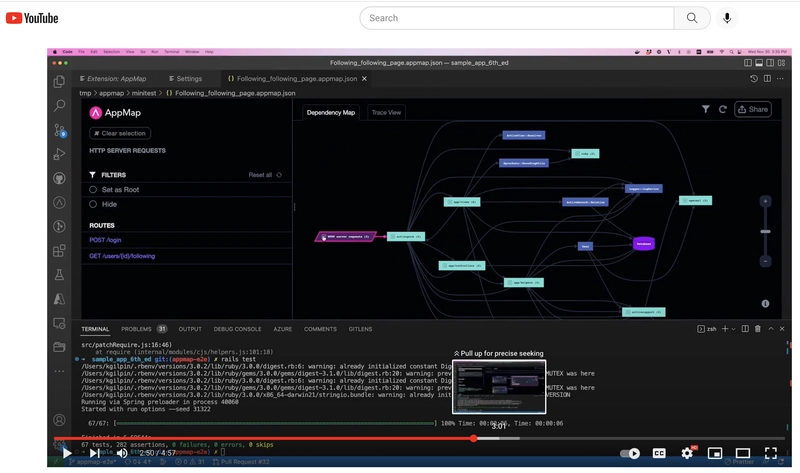Viewport: 800px width, 473px height.
Task: Click the Database node in the map
Action: 644,243
